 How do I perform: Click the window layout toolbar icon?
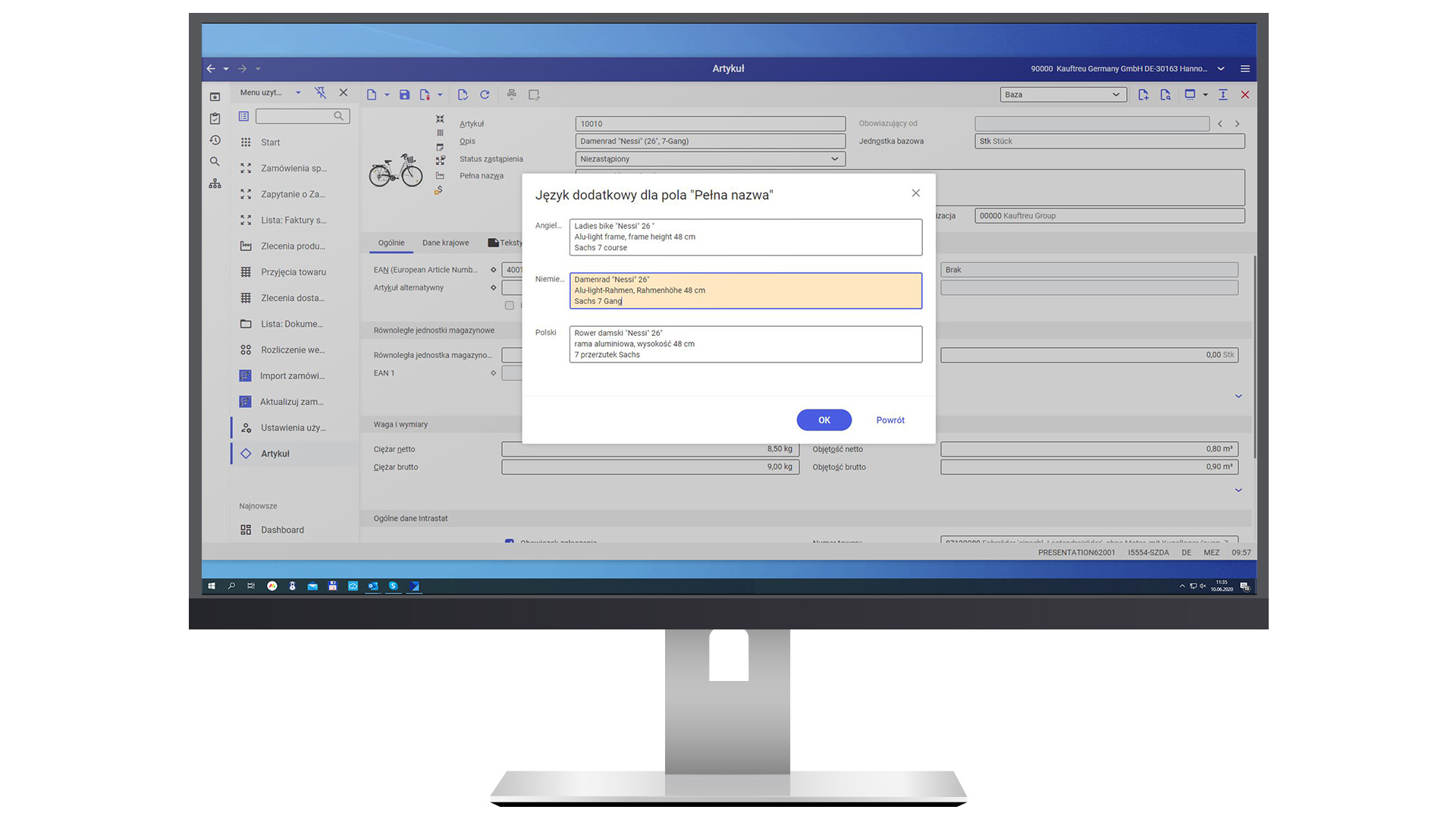[x=1190, y=95]
